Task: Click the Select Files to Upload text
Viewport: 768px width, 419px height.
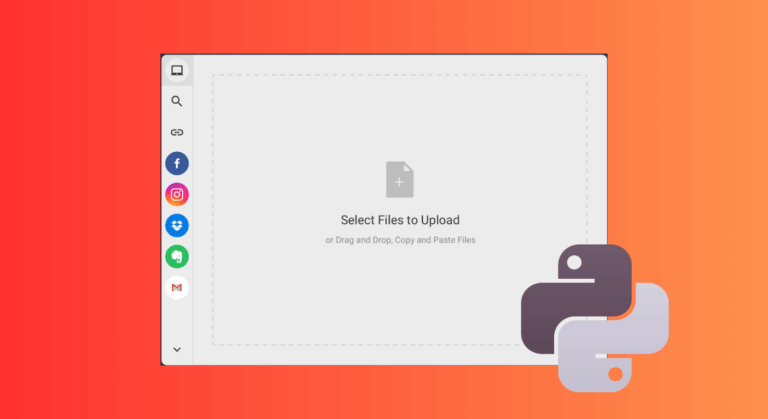Action: tap(400, 220)
